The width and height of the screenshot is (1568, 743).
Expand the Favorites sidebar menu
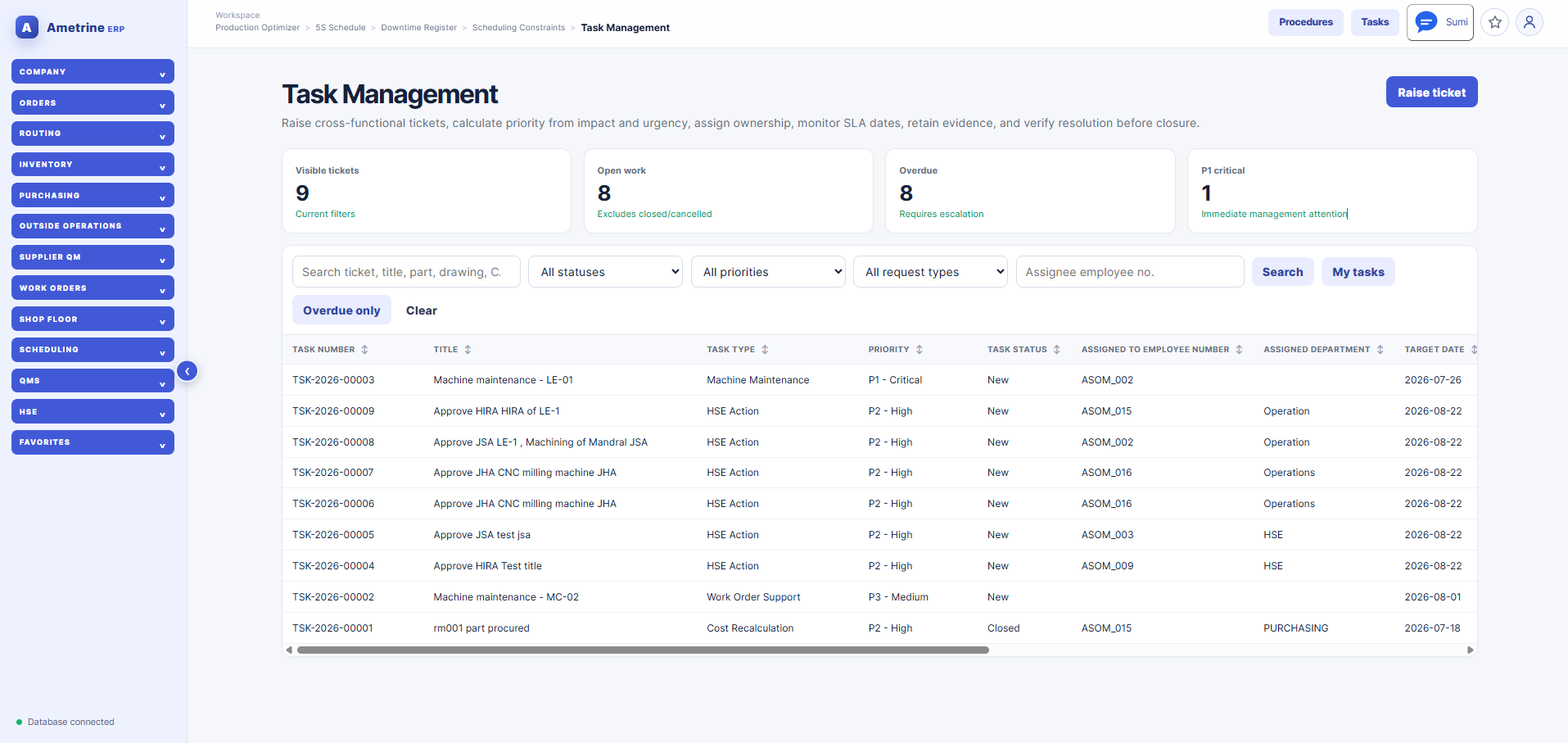(x=93, y=442)
